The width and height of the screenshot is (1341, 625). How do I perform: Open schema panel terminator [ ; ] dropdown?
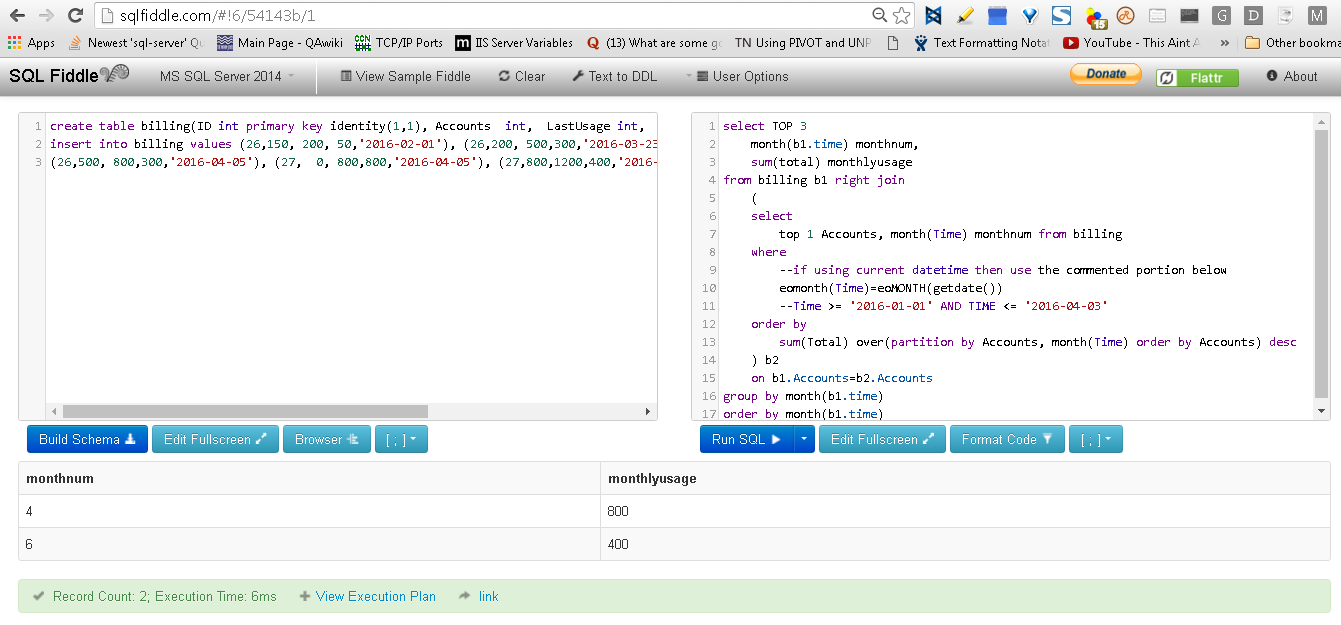(401, 439)
